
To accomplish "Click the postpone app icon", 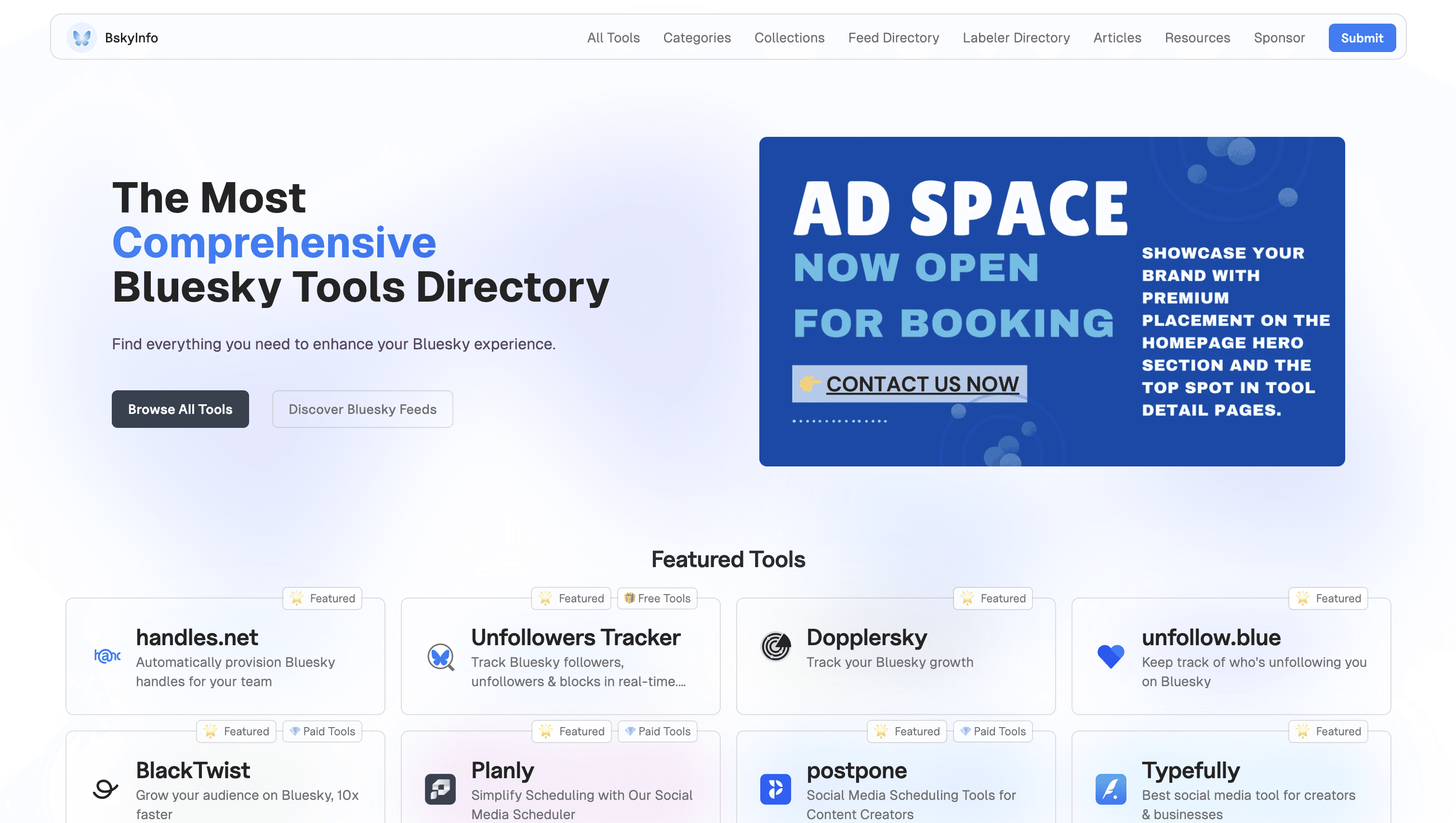I will click(x=776, y=789).
